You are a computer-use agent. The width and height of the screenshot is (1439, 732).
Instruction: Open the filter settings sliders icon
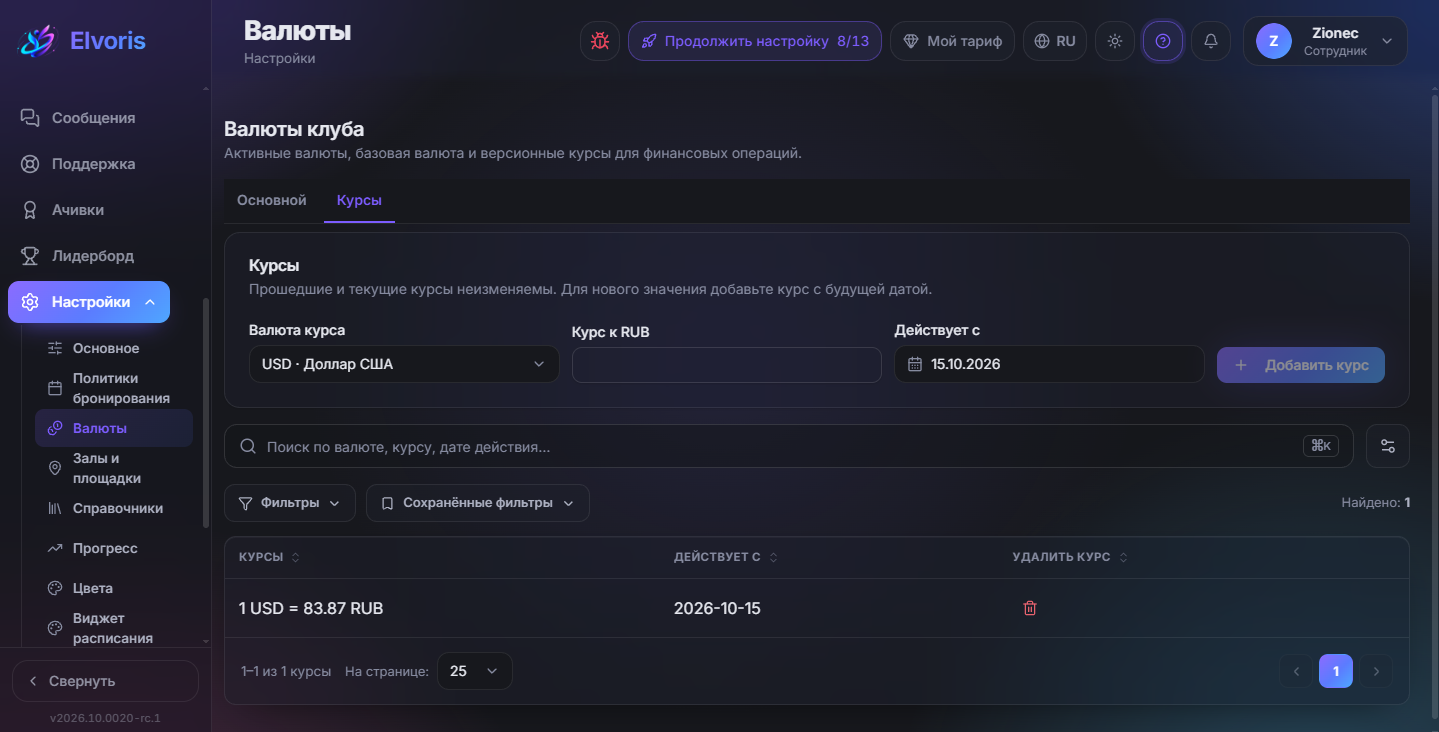point(1388,446)
